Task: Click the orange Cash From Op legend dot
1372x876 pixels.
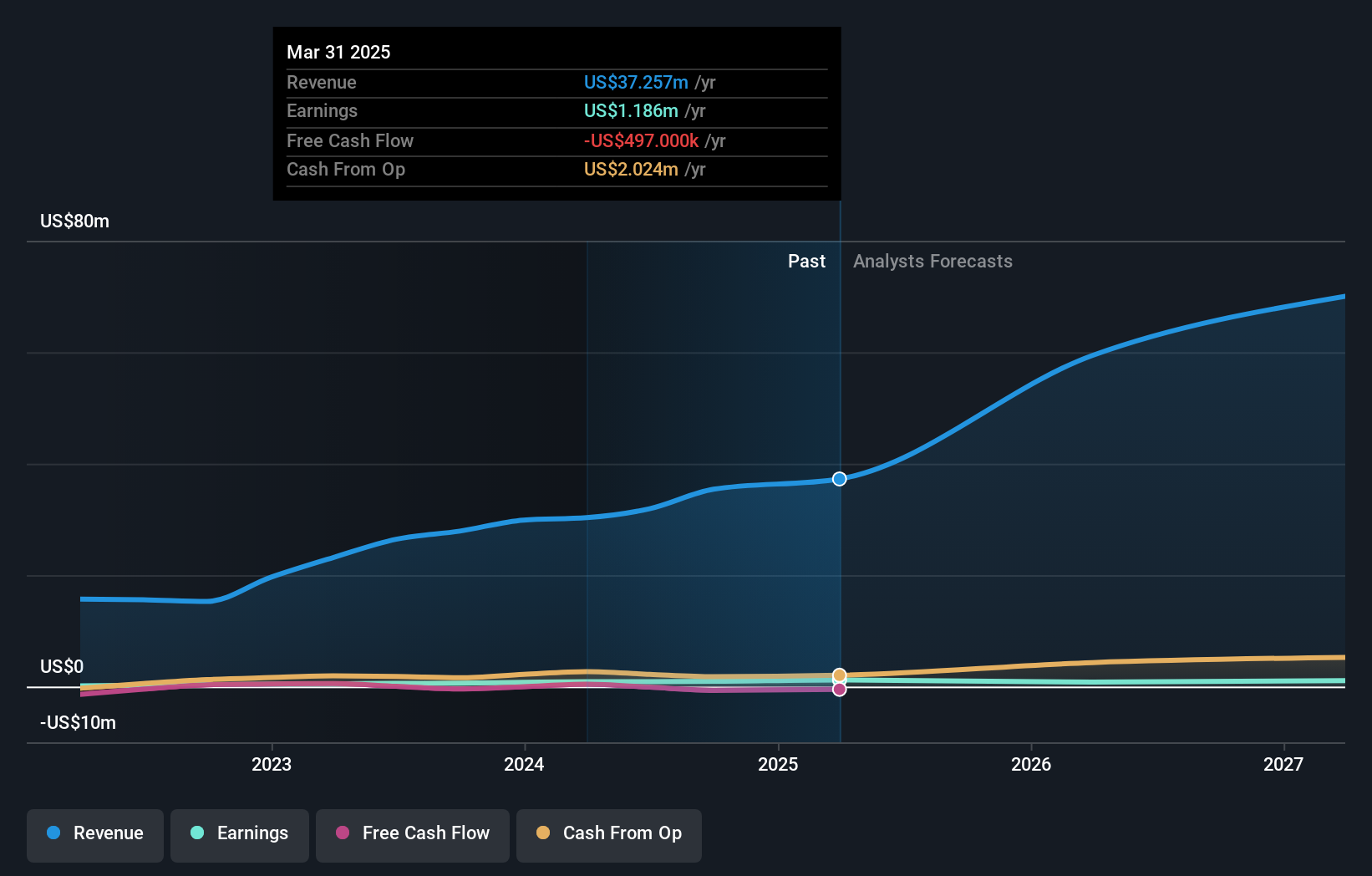Action: point(543,833)
